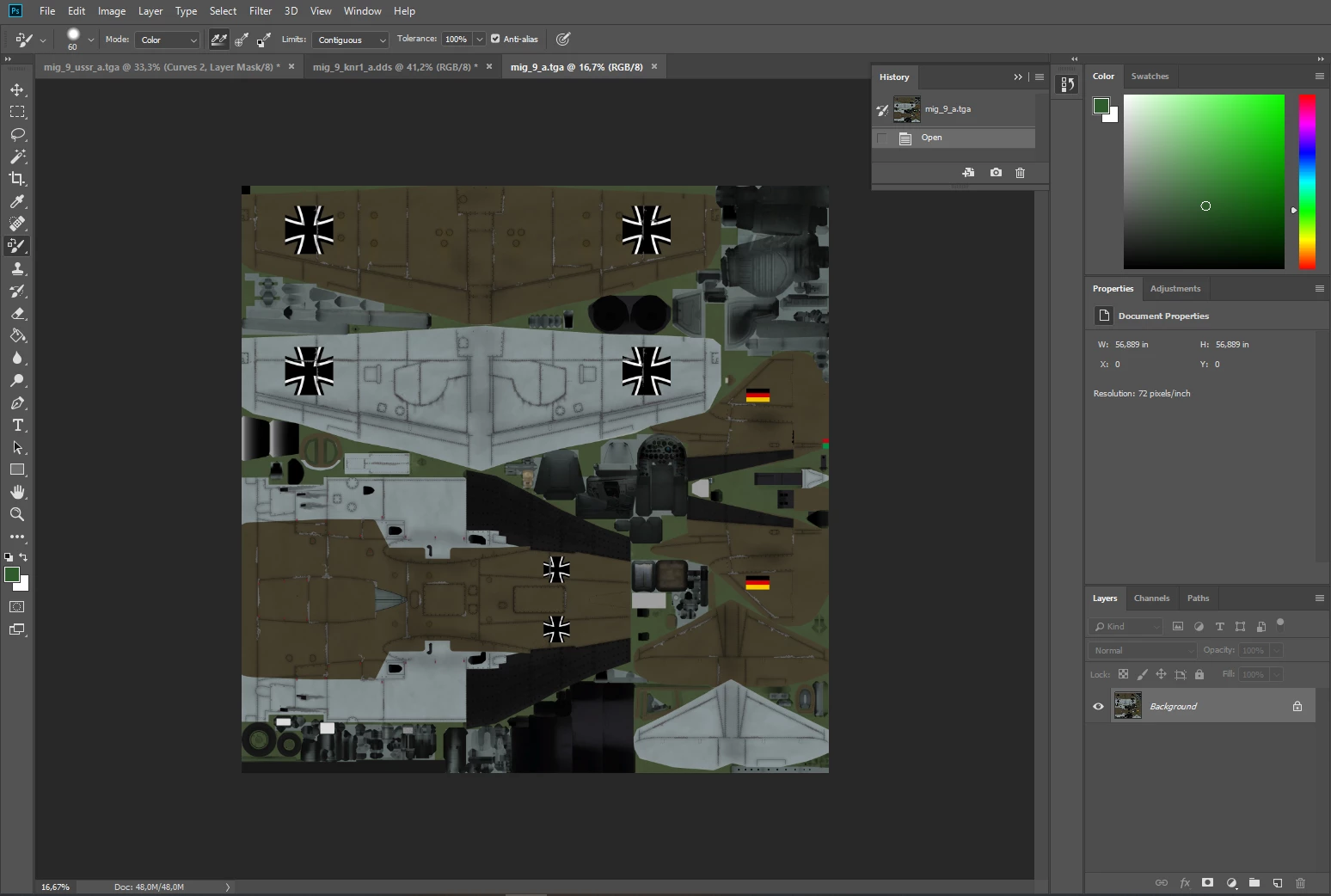
Task: Click the toolbar background color swatch
Action: (22, 584)
